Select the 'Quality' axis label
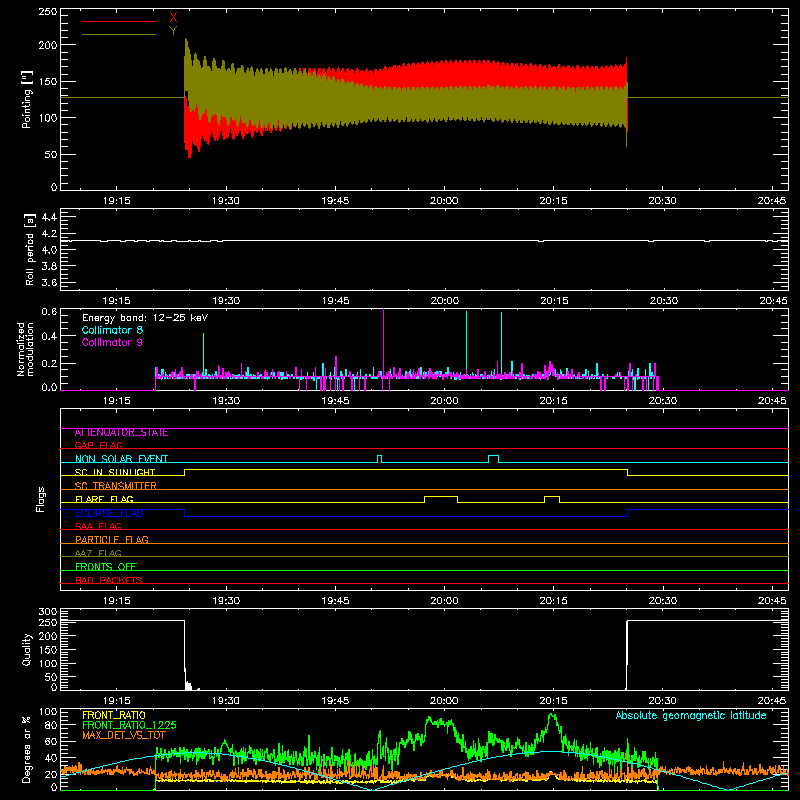 pyautogui.click(x=27, y=649)
